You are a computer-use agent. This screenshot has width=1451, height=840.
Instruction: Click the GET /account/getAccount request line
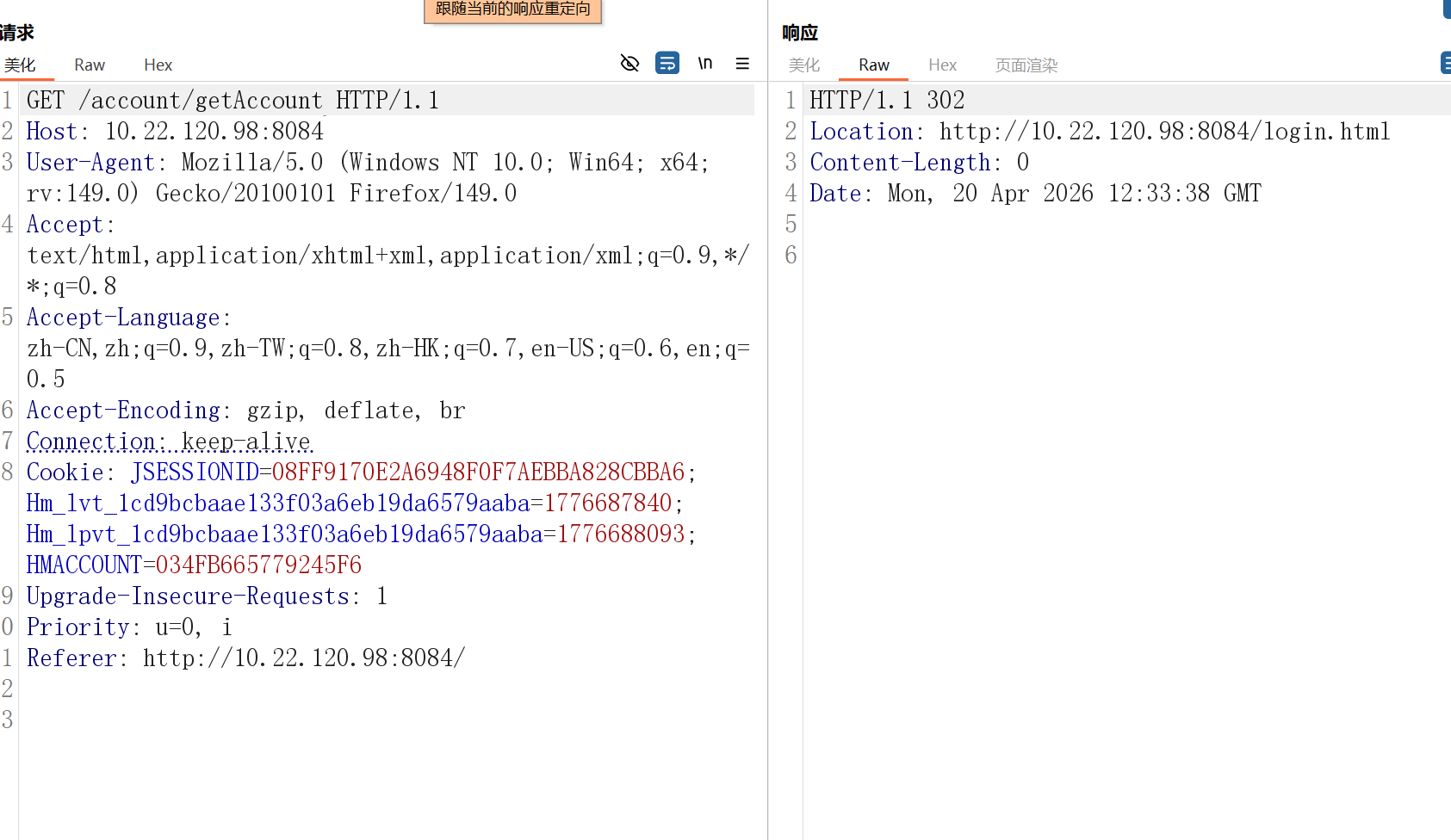233,101
